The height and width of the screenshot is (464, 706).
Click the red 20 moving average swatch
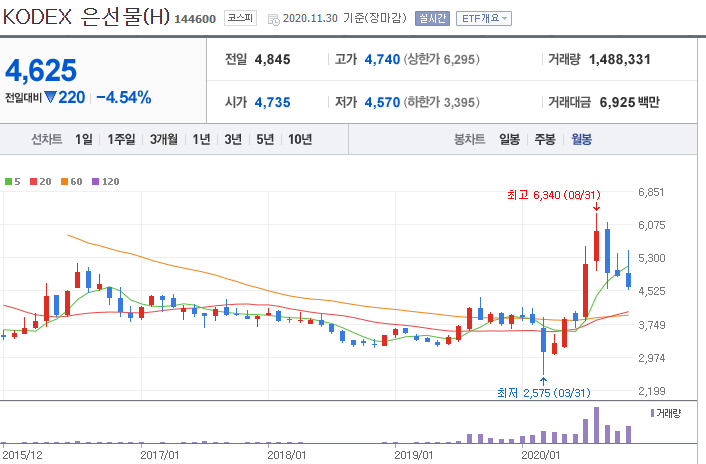[33, 182]
